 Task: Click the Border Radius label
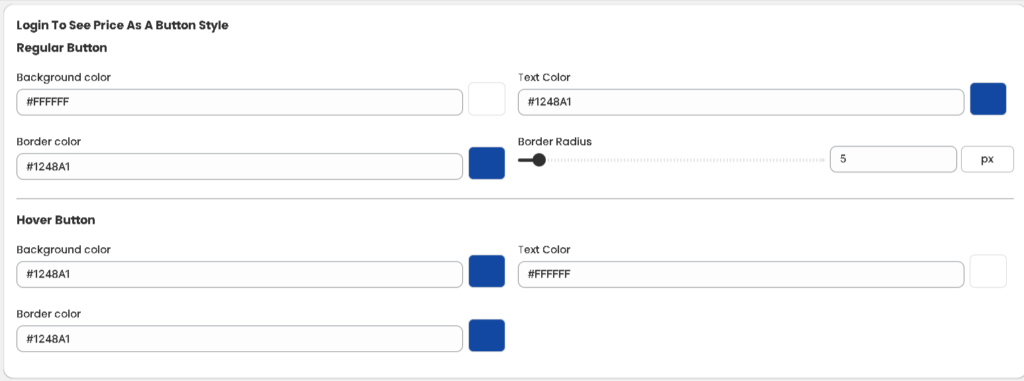(555, 141)
